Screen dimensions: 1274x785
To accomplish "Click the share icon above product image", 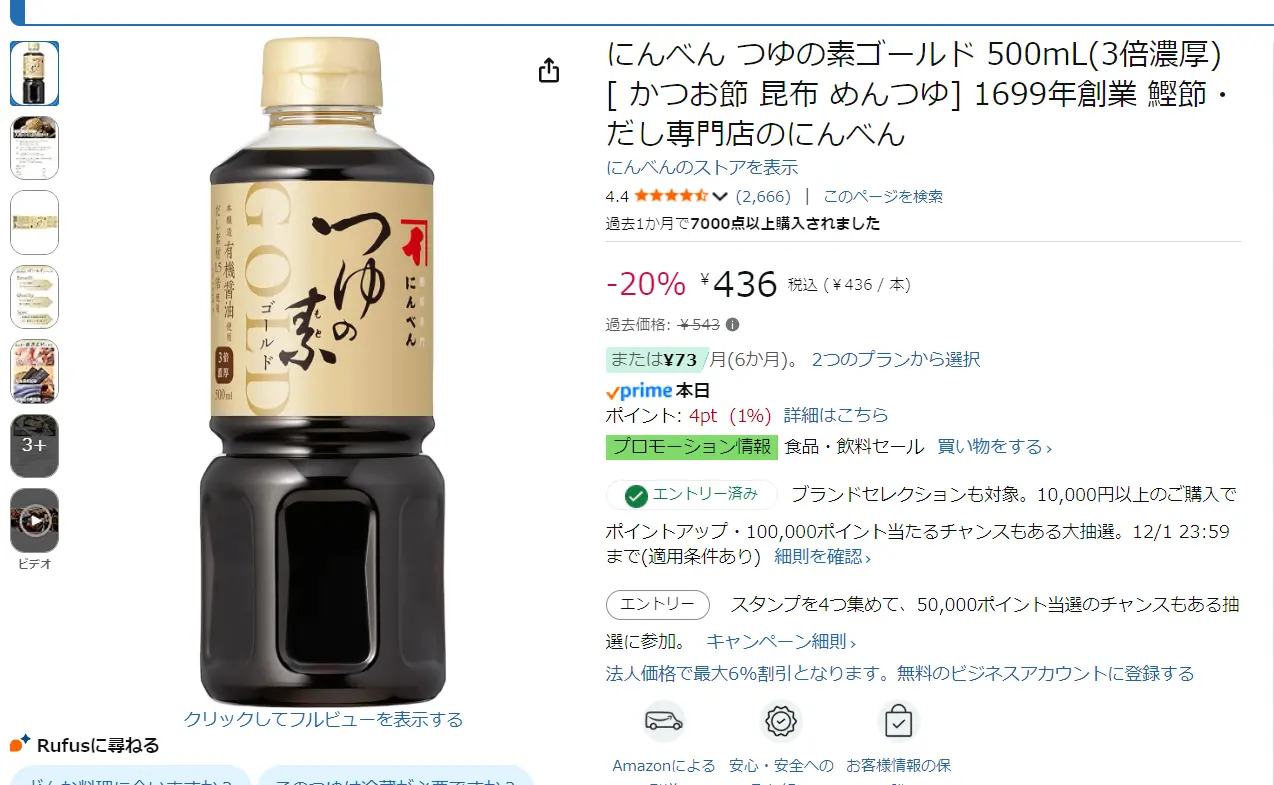I will pyautogui.click(x=549, y=71).
